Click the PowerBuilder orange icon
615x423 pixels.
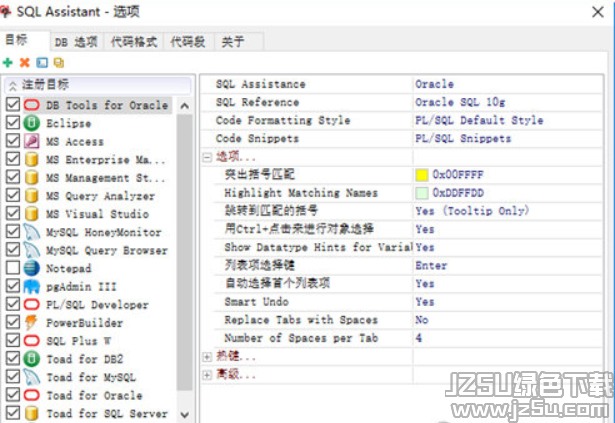(32, 323)
